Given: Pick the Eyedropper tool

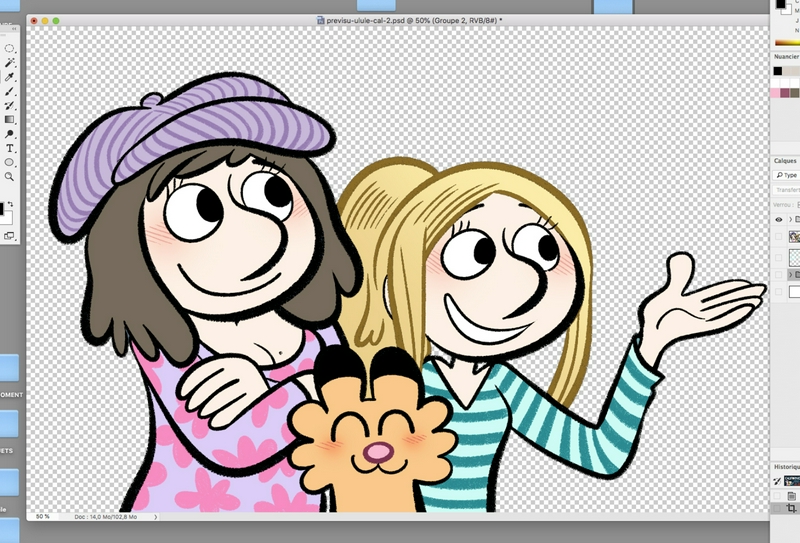Looking at the screenshot, I should point(10,76).
